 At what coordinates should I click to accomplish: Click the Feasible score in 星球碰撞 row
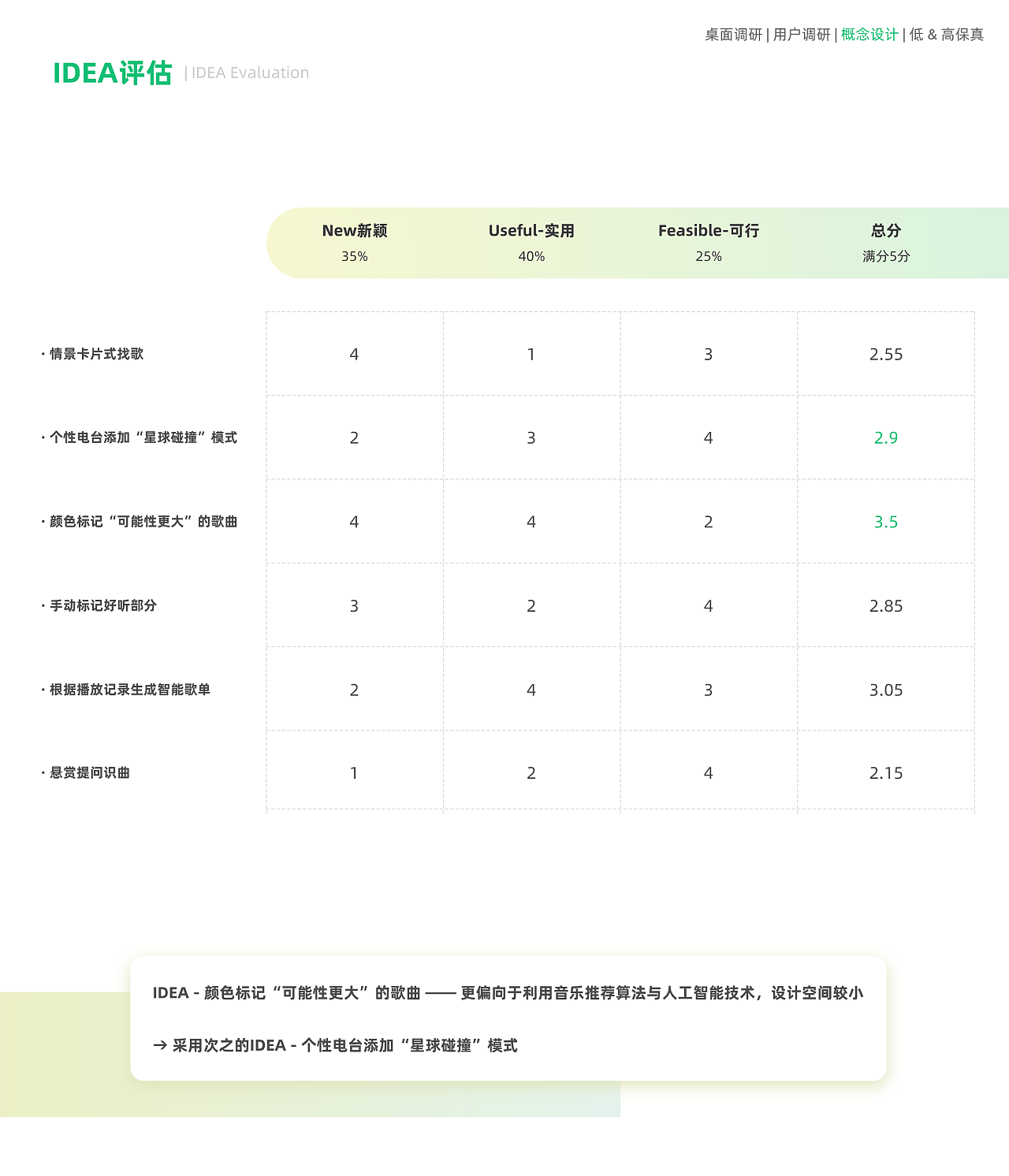(709, 438)
